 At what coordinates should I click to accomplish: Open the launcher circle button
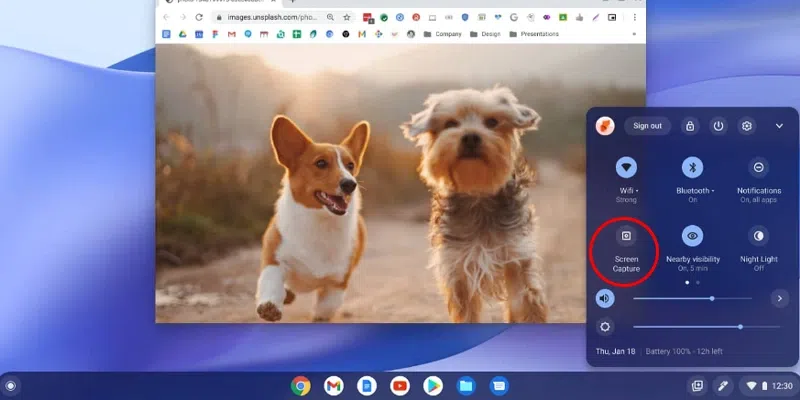coord(10,386)
